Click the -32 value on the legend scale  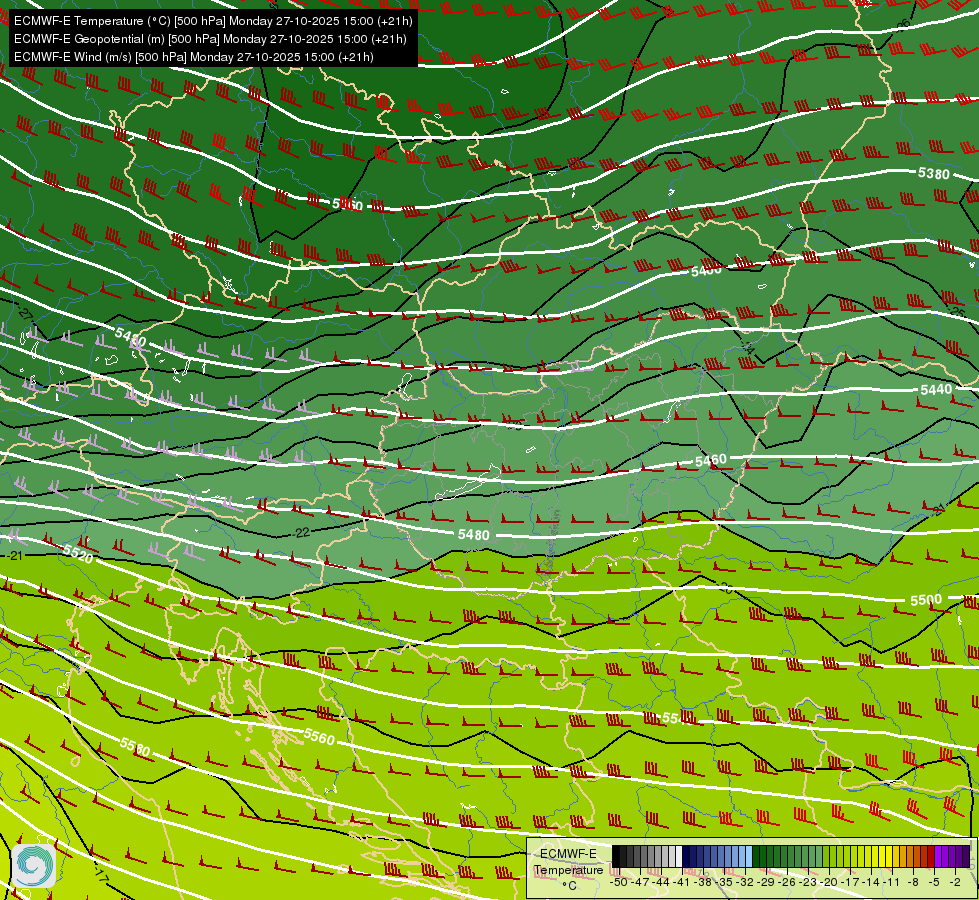(x=745, y=882)
